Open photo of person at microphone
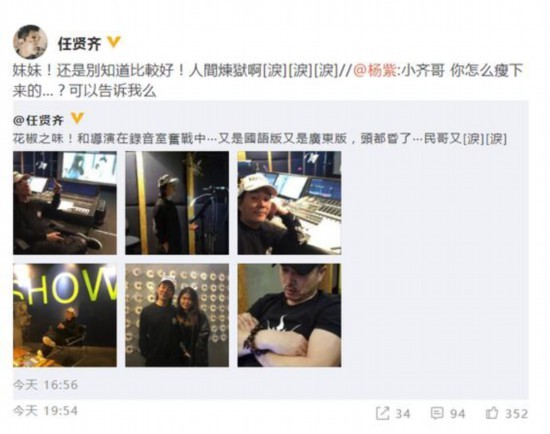This screenshot has height=434, width=550. tap(177, 203)
